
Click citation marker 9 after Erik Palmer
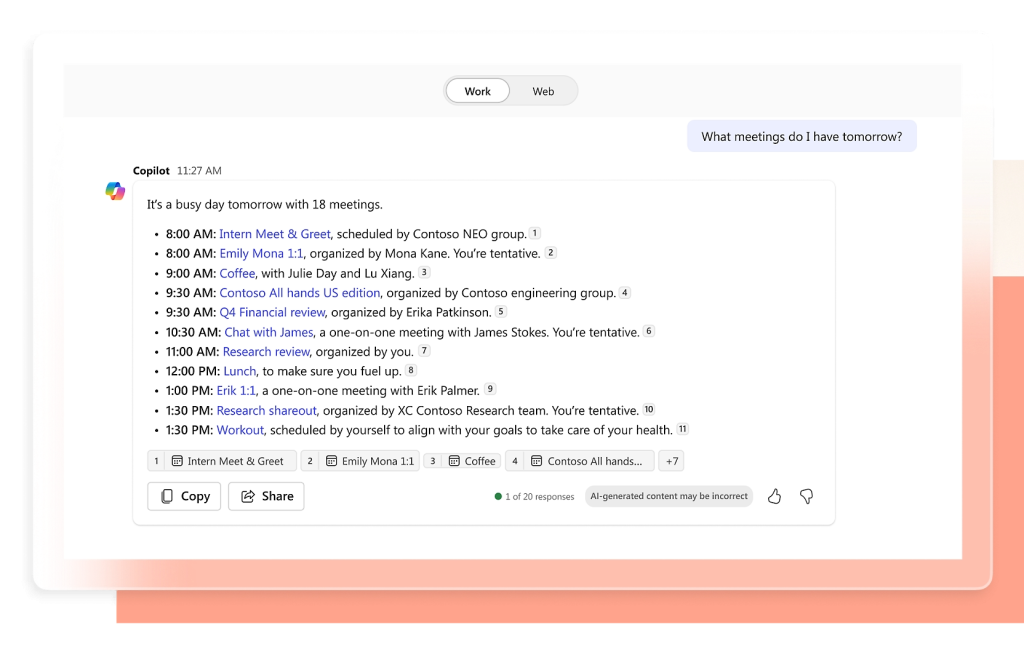490,389
